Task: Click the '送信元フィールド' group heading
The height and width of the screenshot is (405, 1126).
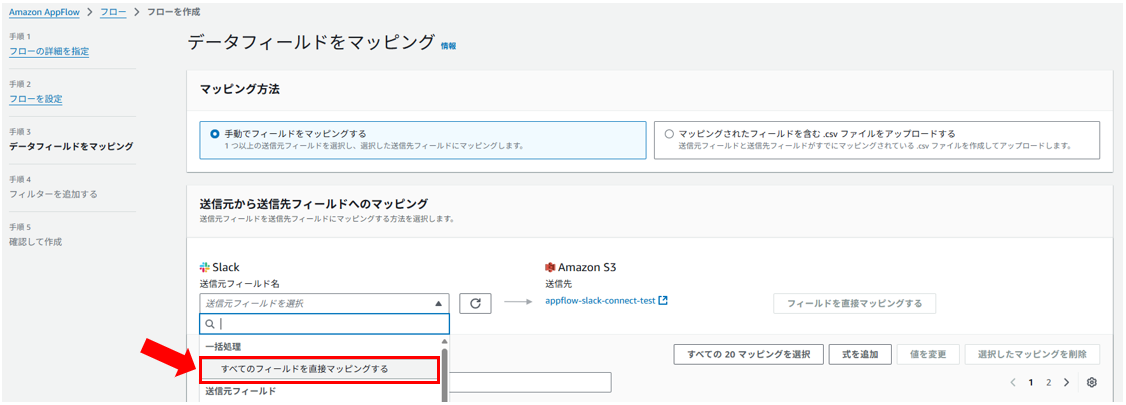Action: (241, 391)
